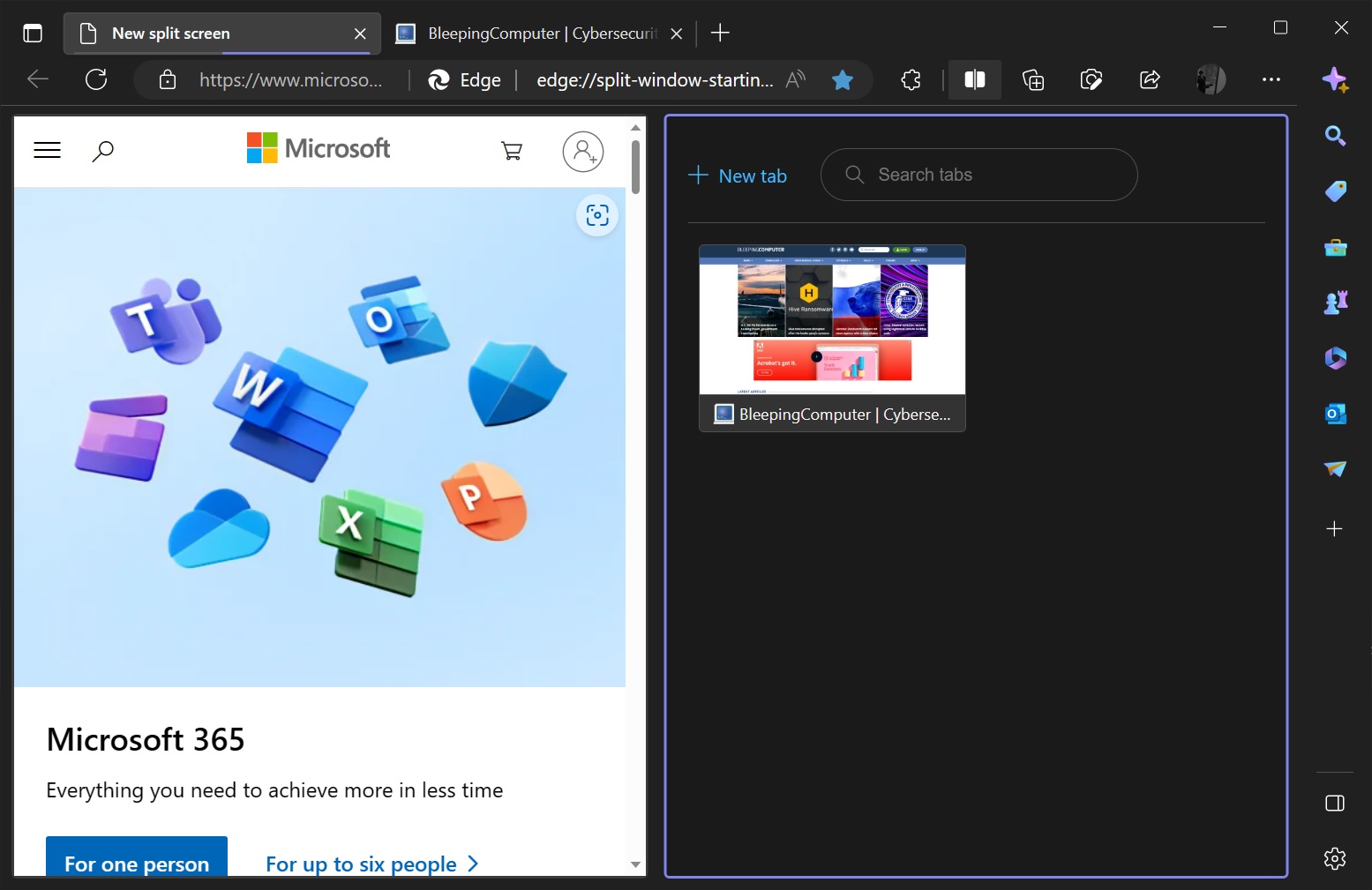Toggle split screen view off
The width and height of the screenshot is (1372, 890).
click(x=974, y=79)
